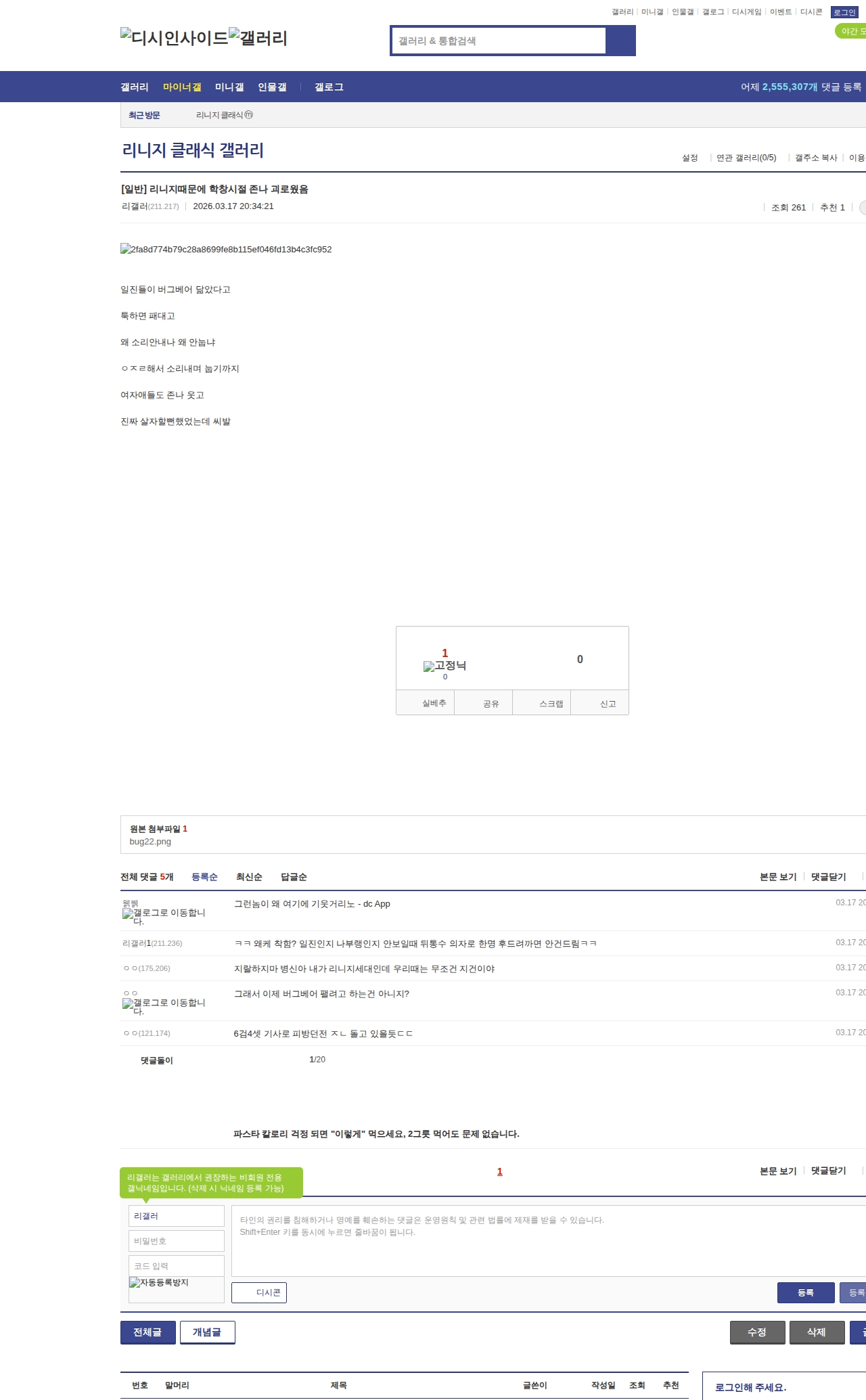Click the 댓글돌이 button below the comments

coord(156,1060)
